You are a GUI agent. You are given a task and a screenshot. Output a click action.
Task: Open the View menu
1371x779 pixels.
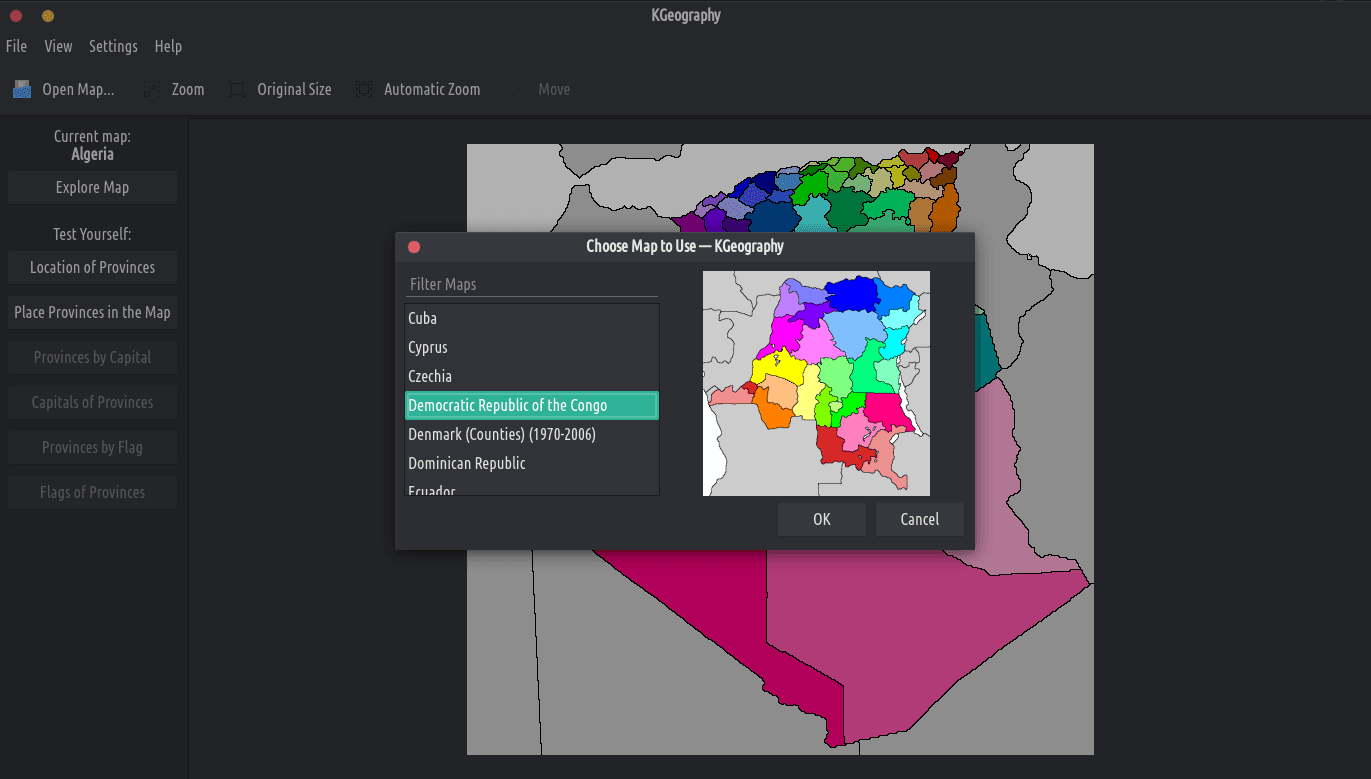click(x=58, y=47)
